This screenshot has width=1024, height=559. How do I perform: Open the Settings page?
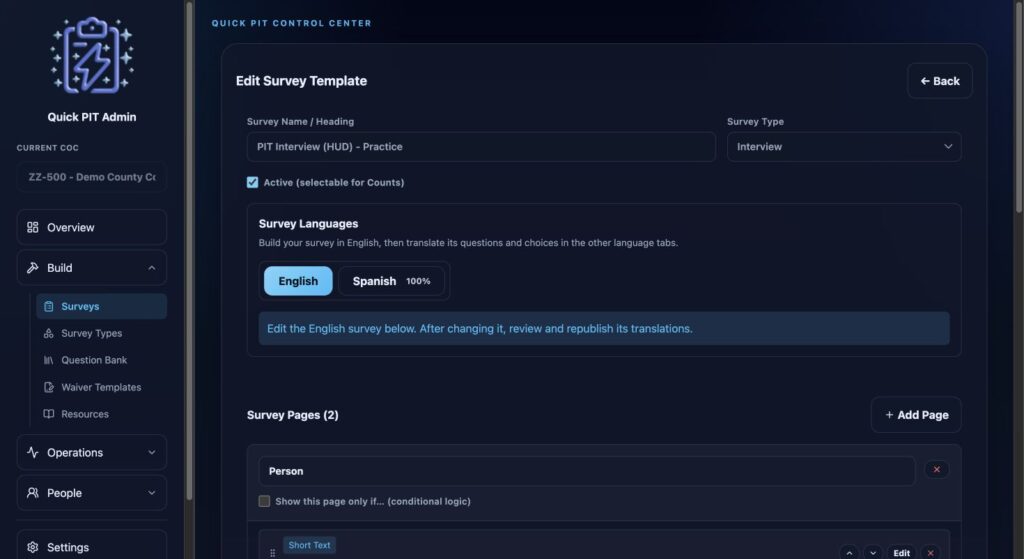[x=91, y=547]
